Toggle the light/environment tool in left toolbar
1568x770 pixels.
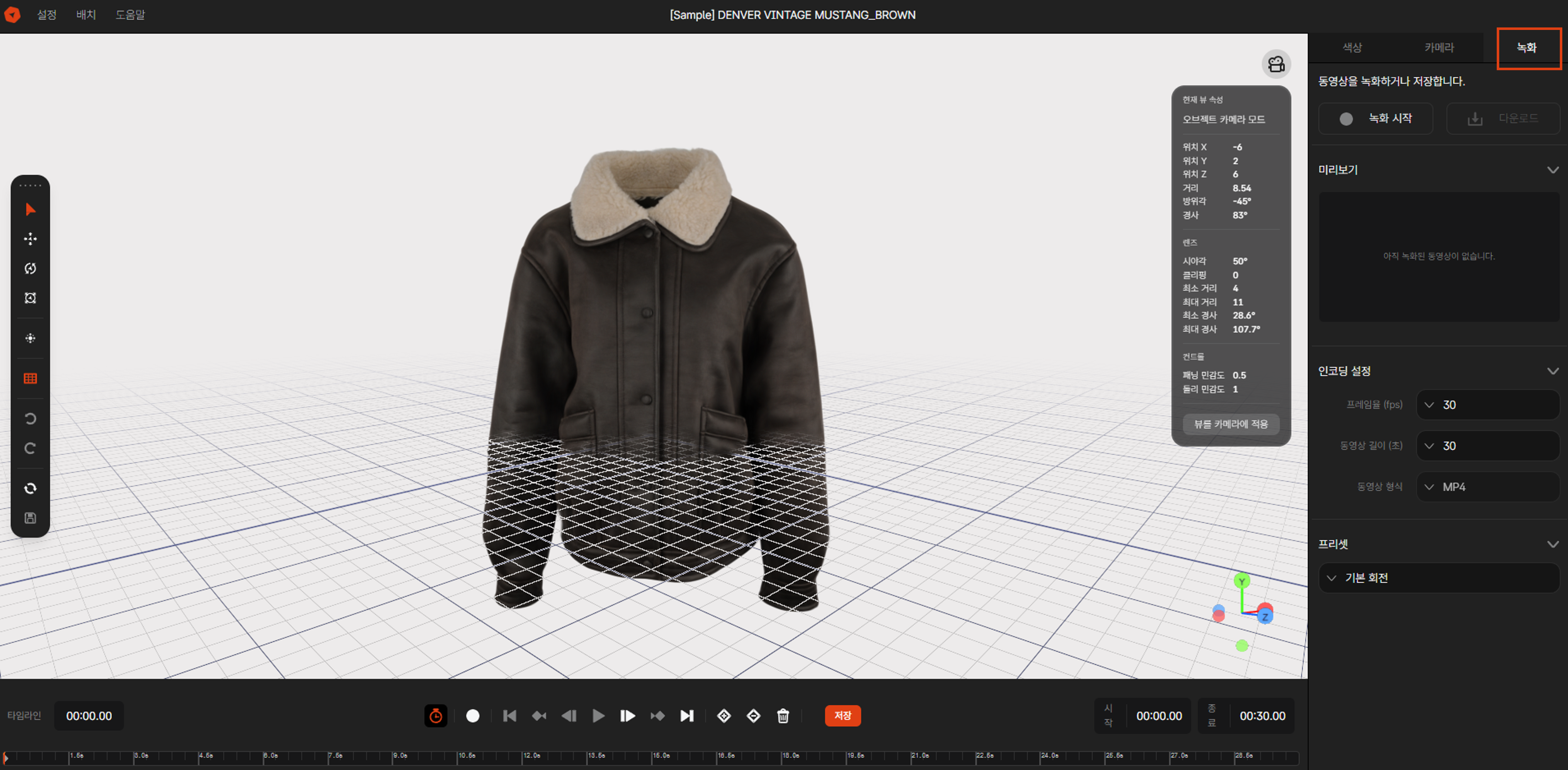[x=30, y=339]
